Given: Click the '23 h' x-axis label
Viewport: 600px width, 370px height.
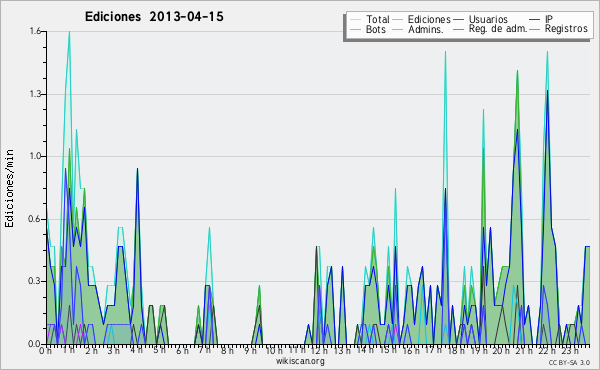Looking at the screenshot, I should tap(570, 350).
